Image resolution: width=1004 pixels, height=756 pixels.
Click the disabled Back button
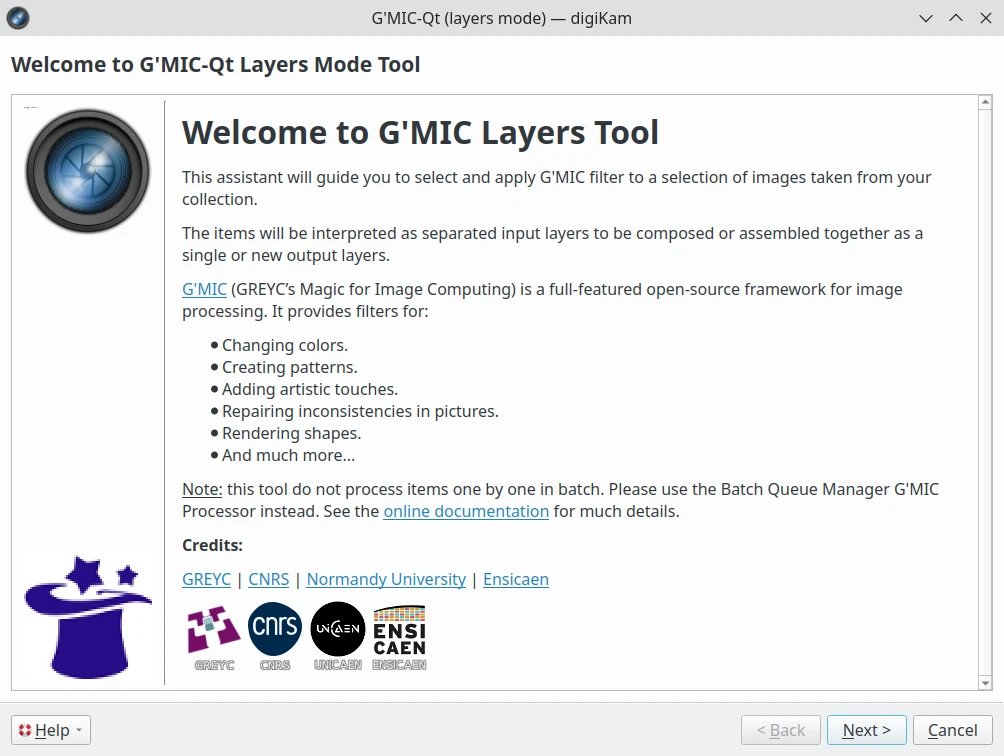[780, 730]
